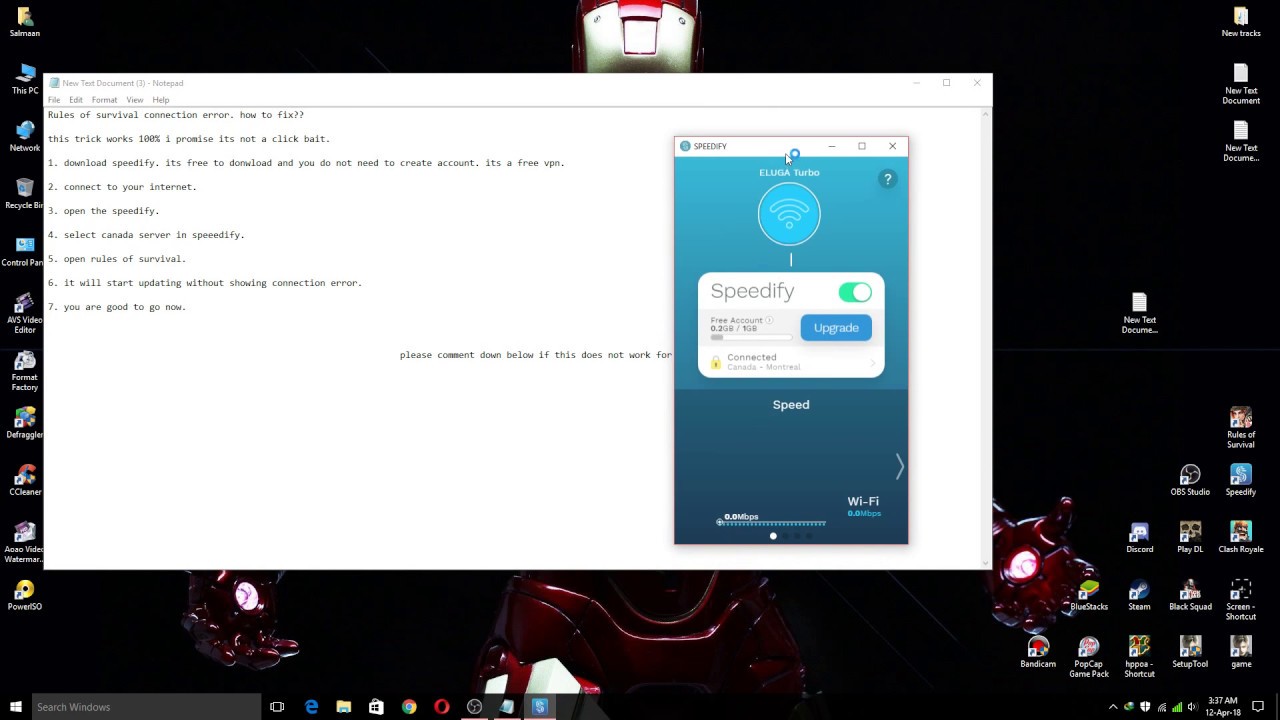Image resolution: width=1280 pixels, height=720 pixels.
Task: Click the yellow lock icon beside Connected
Action: 715,363
